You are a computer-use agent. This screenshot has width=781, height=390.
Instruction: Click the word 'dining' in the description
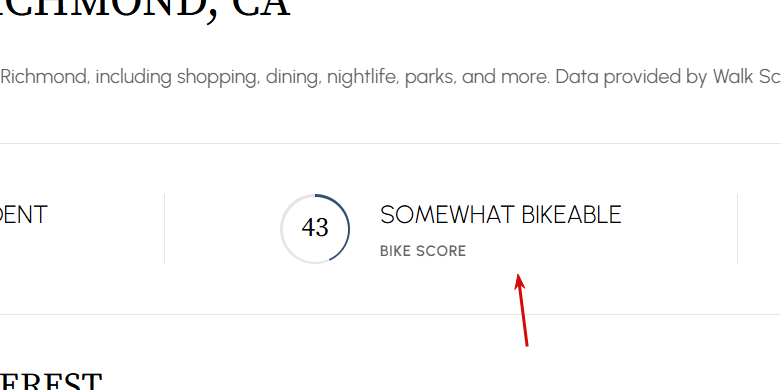tap(292, 78)
